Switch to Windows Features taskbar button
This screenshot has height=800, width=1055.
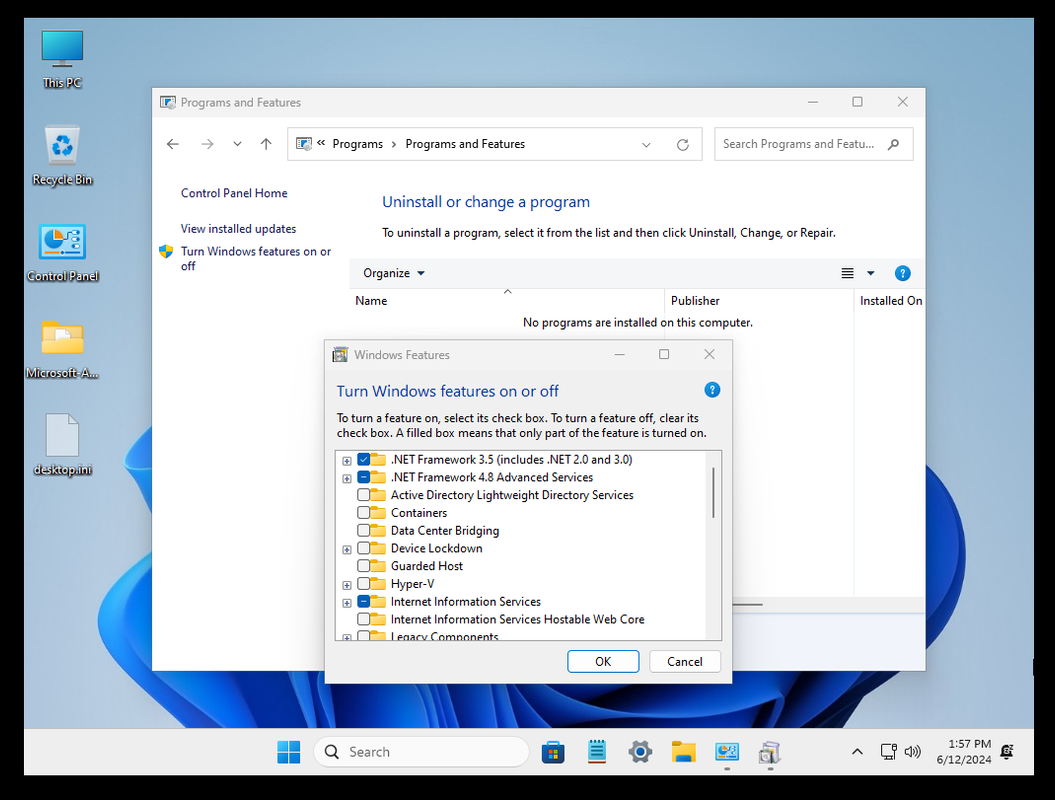pos(770,752)
